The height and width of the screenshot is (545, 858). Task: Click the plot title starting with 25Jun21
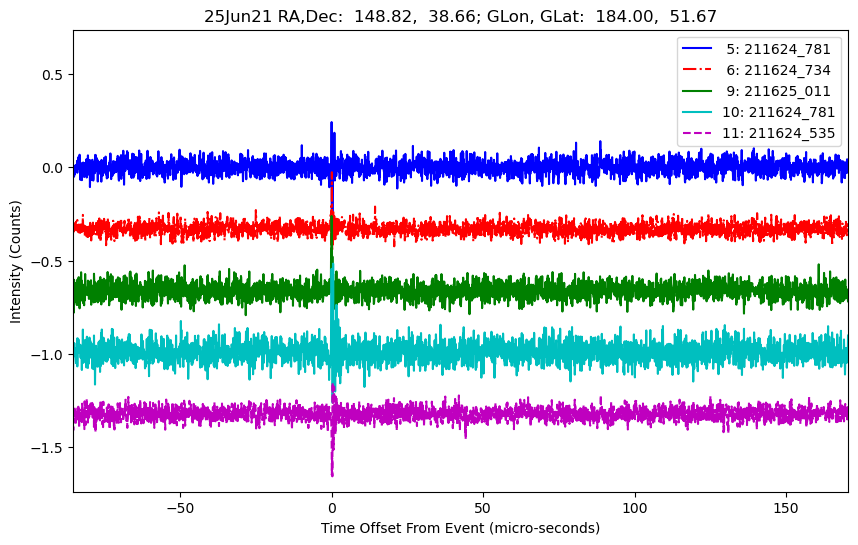click(x=460, y=16)
